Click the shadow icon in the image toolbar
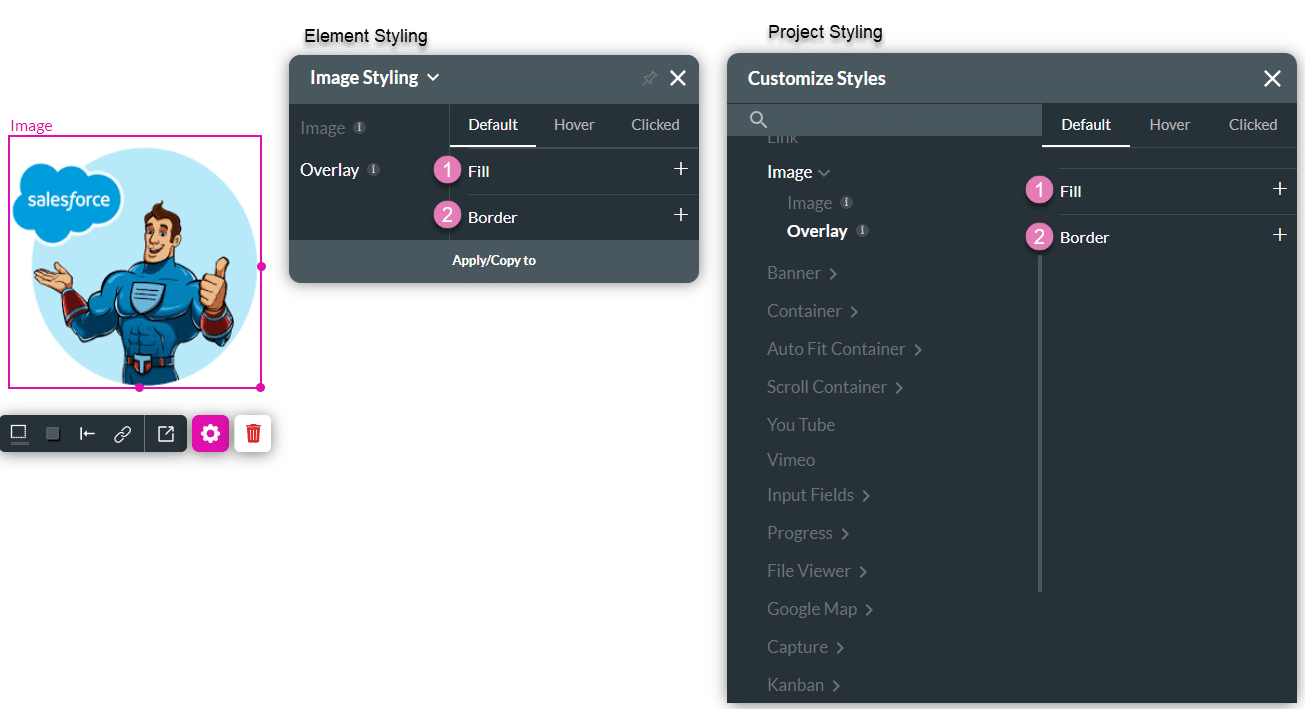The image size is (1305, 709). tap(52, 433)
